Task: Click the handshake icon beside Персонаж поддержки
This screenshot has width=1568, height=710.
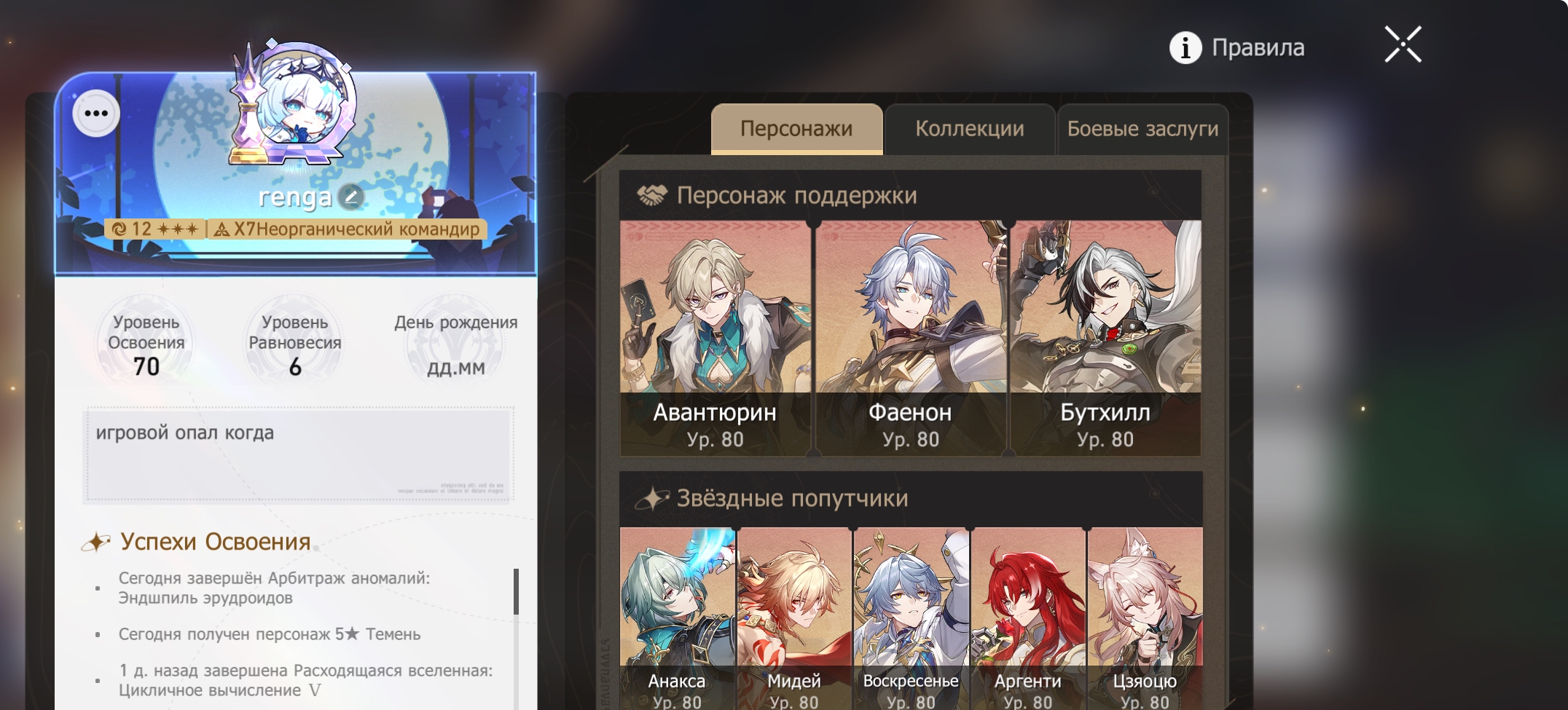Action: click(x=651, y=195)
